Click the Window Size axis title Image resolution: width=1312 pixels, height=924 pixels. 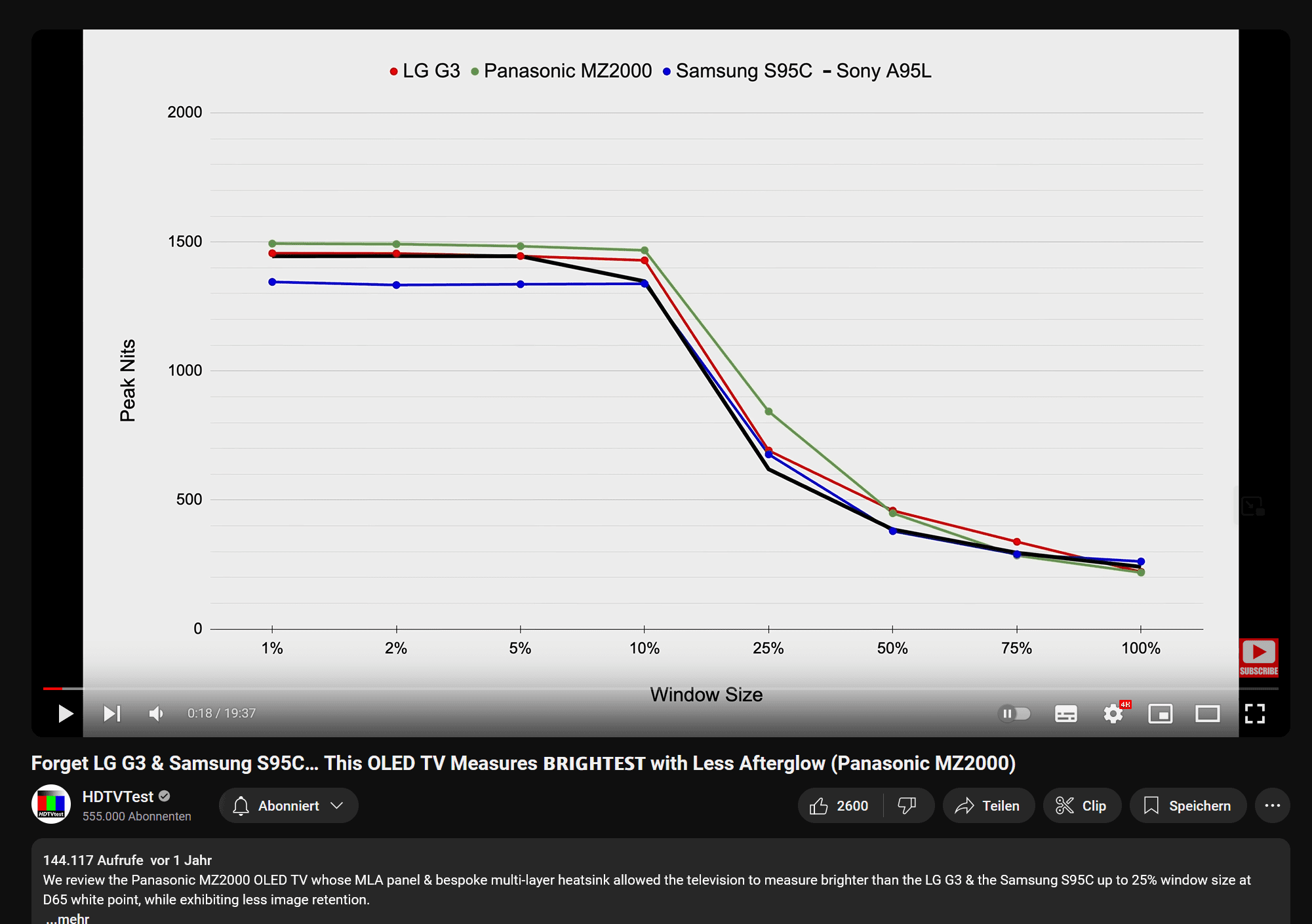706,695
